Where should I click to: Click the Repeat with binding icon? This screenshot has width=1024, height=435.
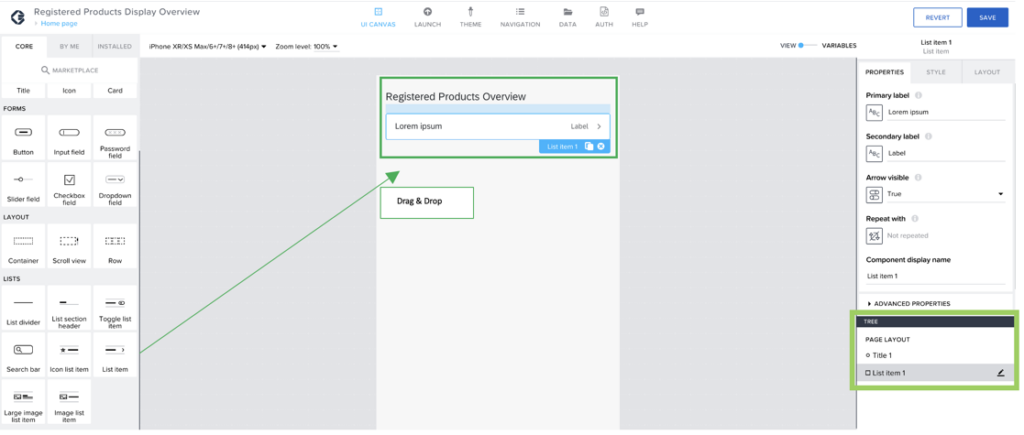874,235
